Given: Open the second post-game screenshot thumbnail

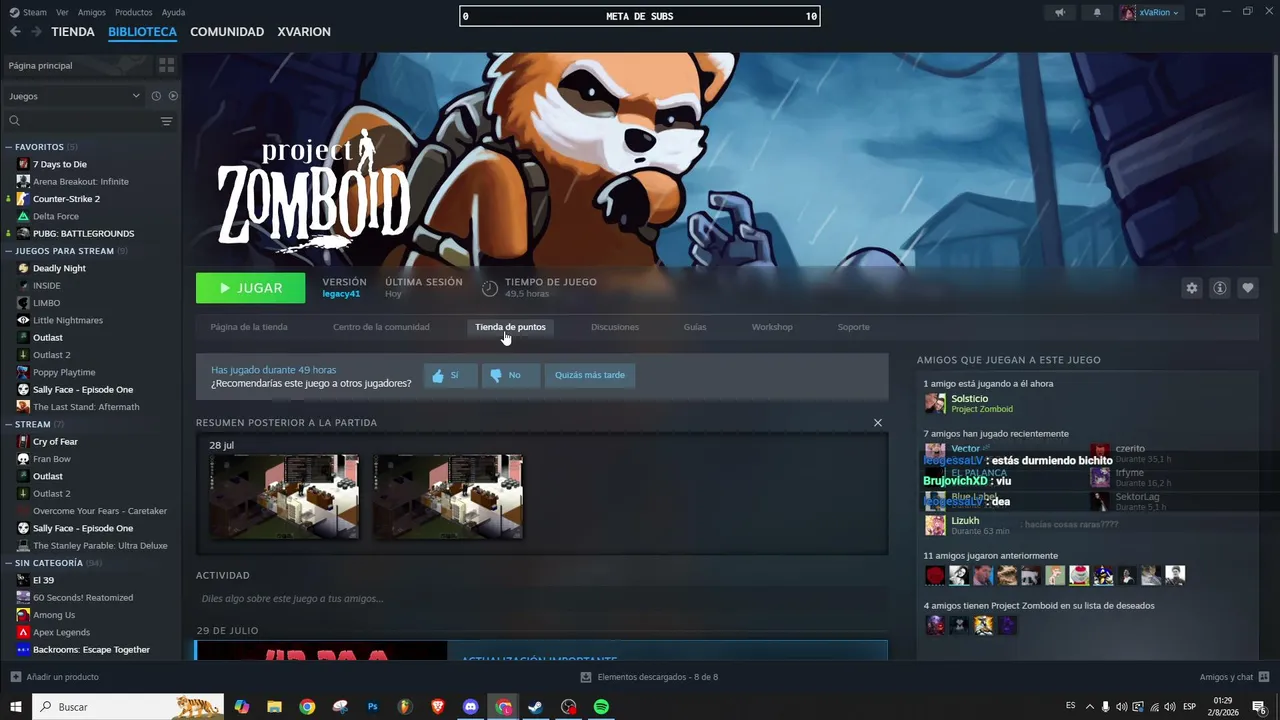Looking at the screenshot, I should (448, 497).
